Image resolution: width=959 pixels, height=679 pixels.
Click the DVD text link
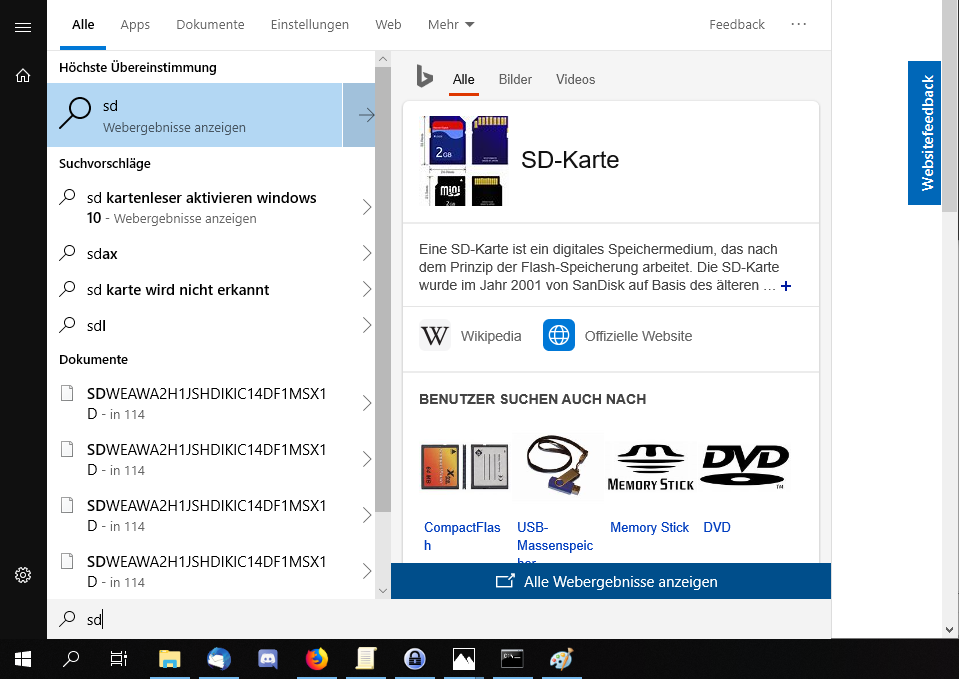[x=717, y=527]
